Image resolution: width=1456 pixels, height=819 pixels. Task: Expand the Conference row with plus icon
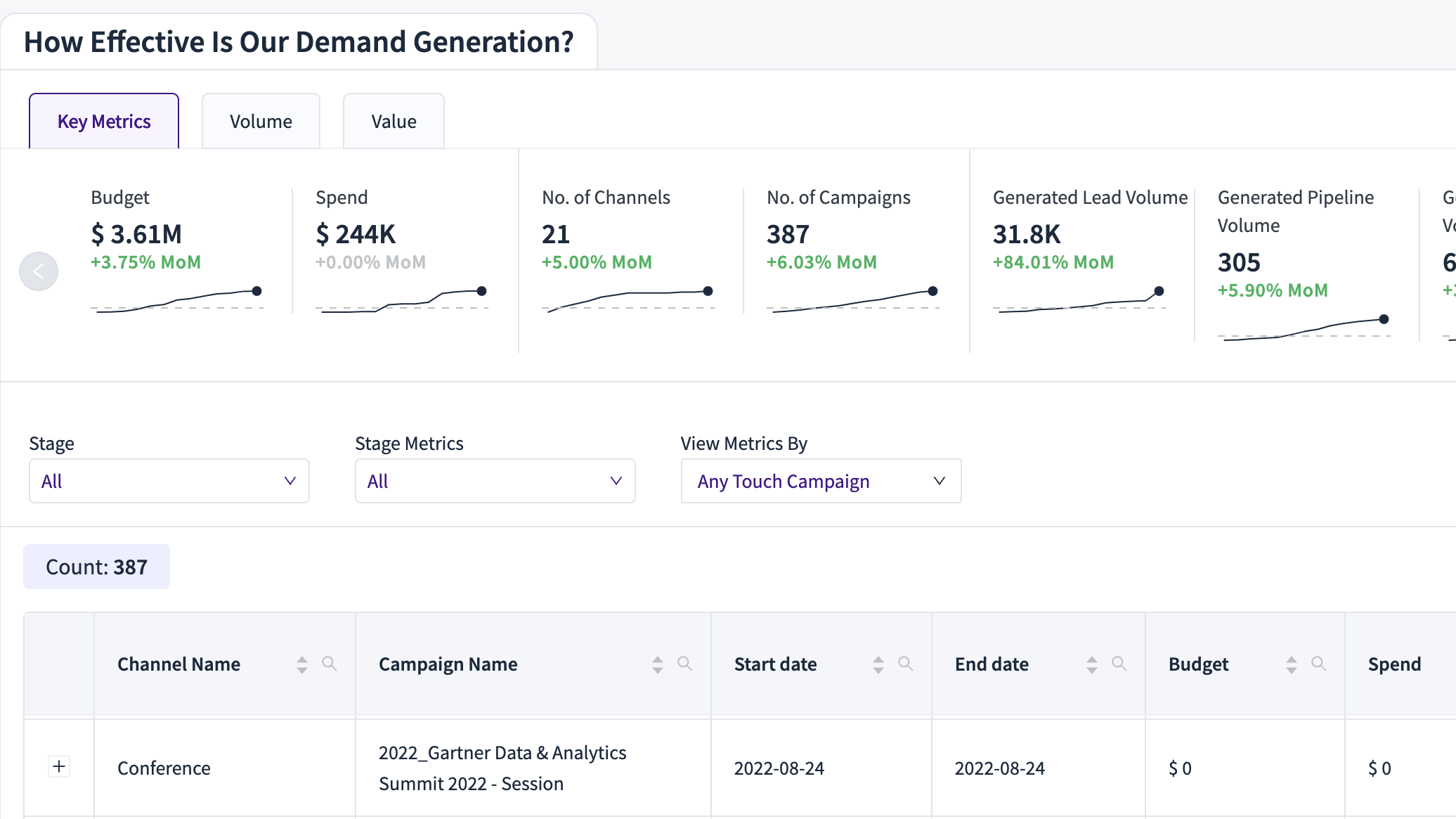pyautogui.click(x=59, y=766)
